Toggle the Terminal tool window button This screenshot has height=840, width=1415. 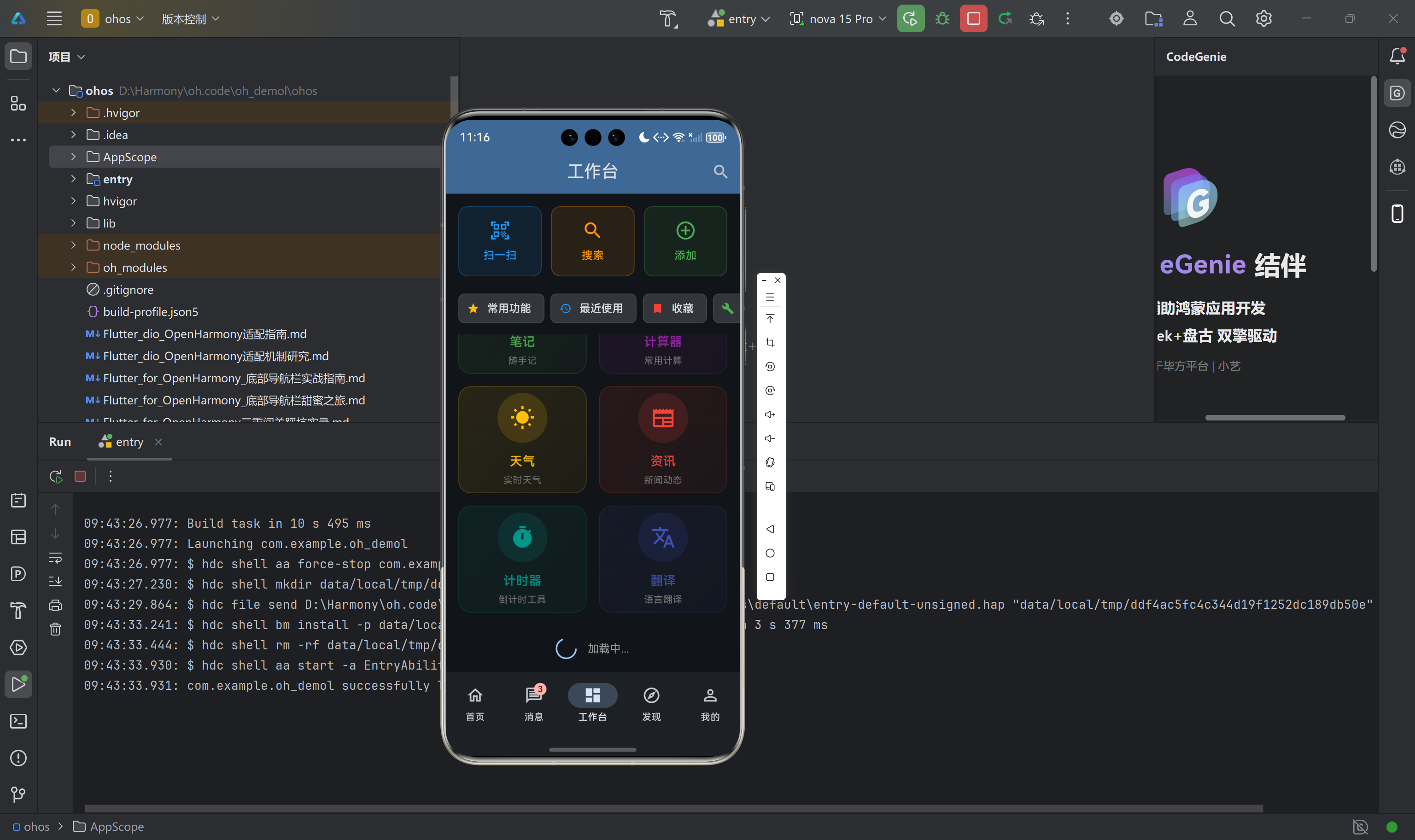tap(18, 721)
